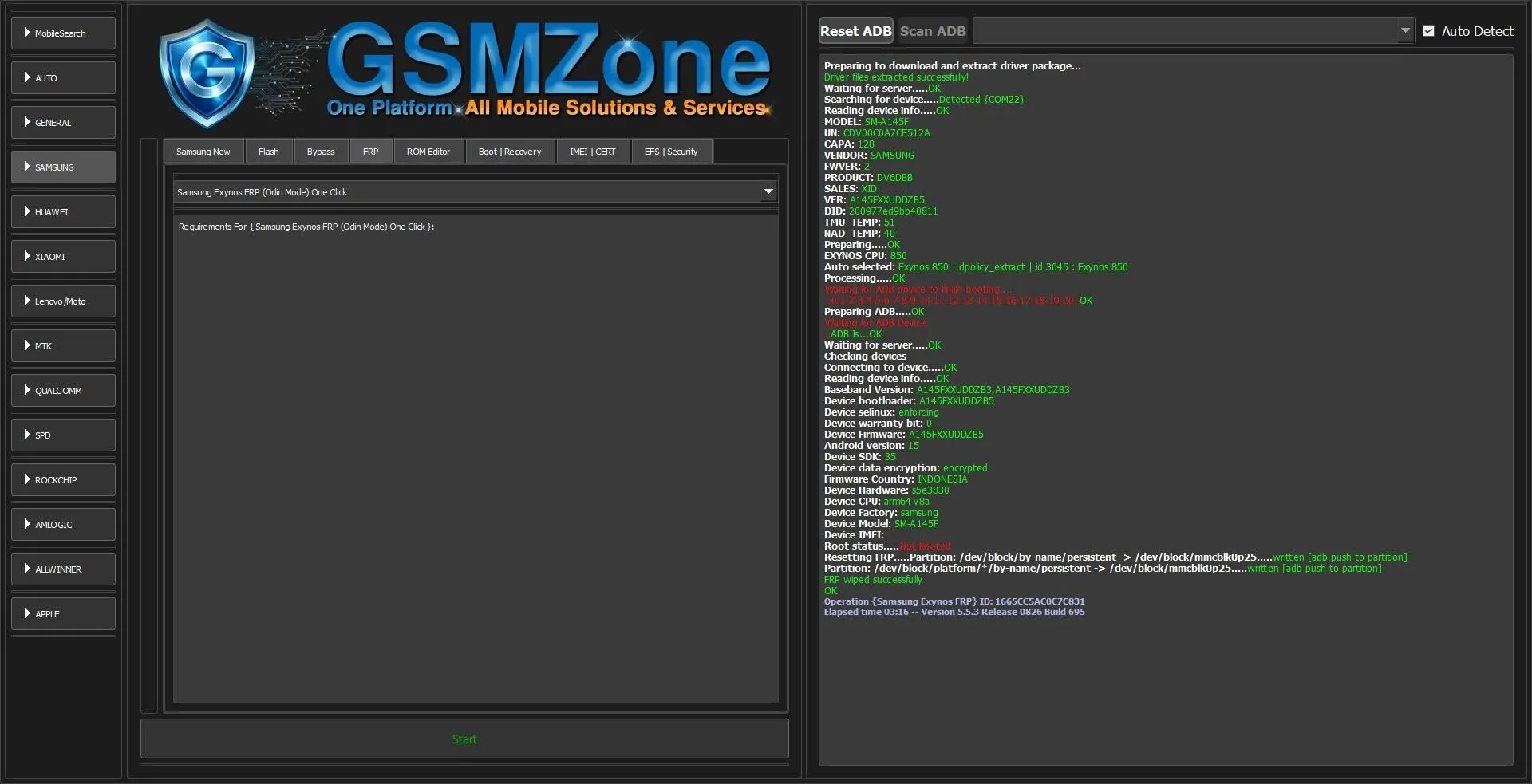Open the ADB device combo box
This screenshot has height=784, width=1532.
point(1193,31)
